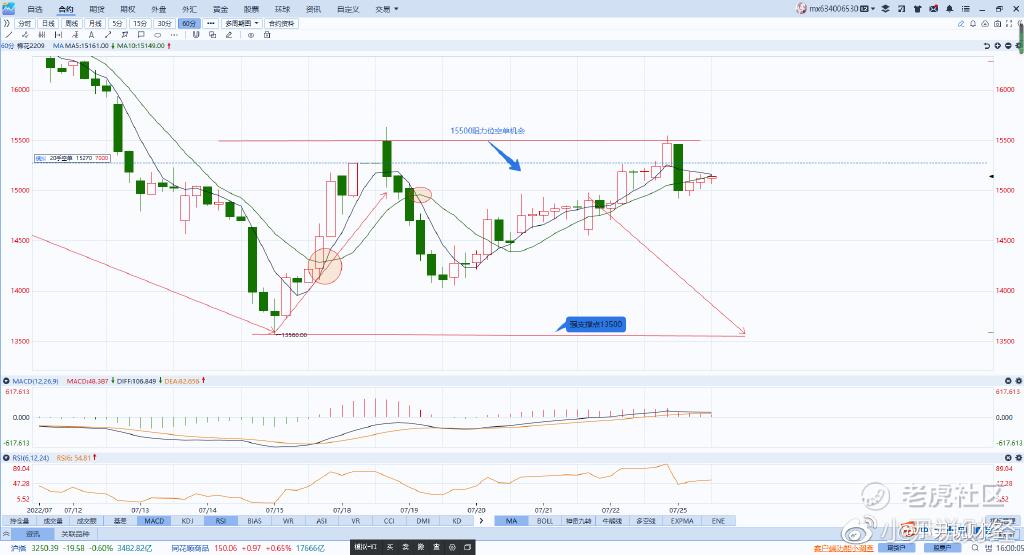Click the magnet snap drawing icon
Viewport: 1024px width, 555px height.
(x=195, y=35)
